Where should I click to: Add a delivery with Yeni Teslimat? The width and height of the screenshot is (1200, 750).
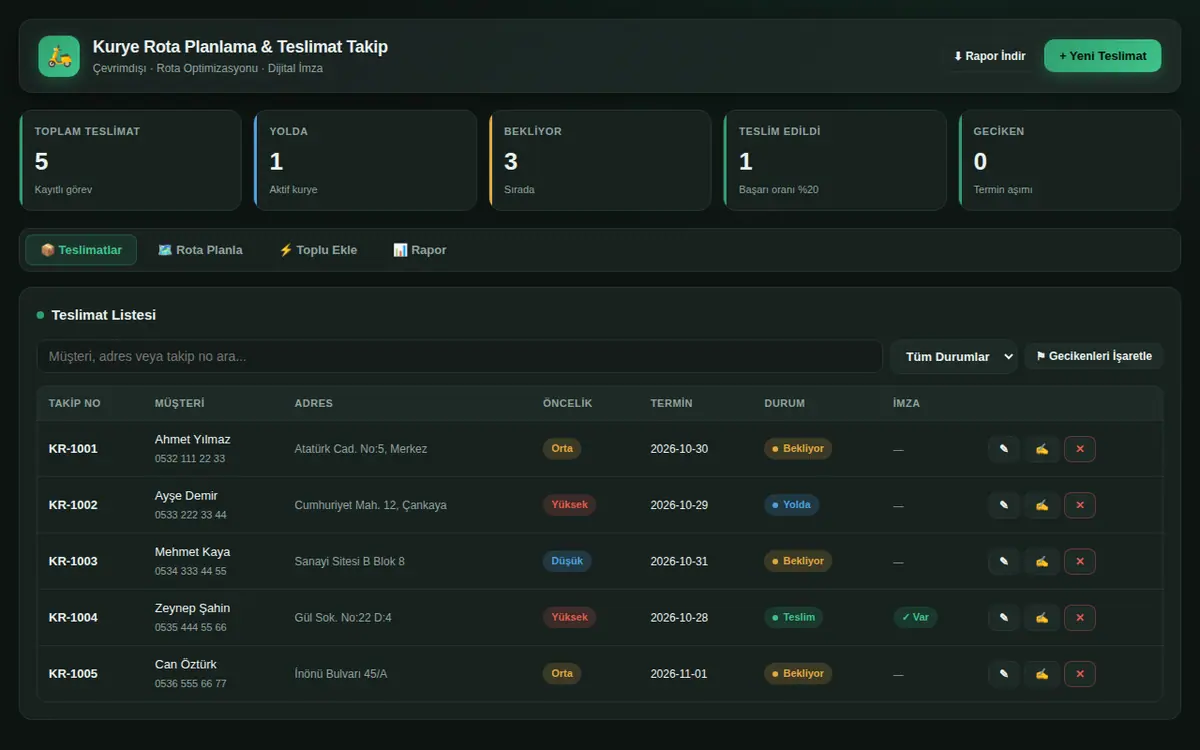(x=1102, y=56)
